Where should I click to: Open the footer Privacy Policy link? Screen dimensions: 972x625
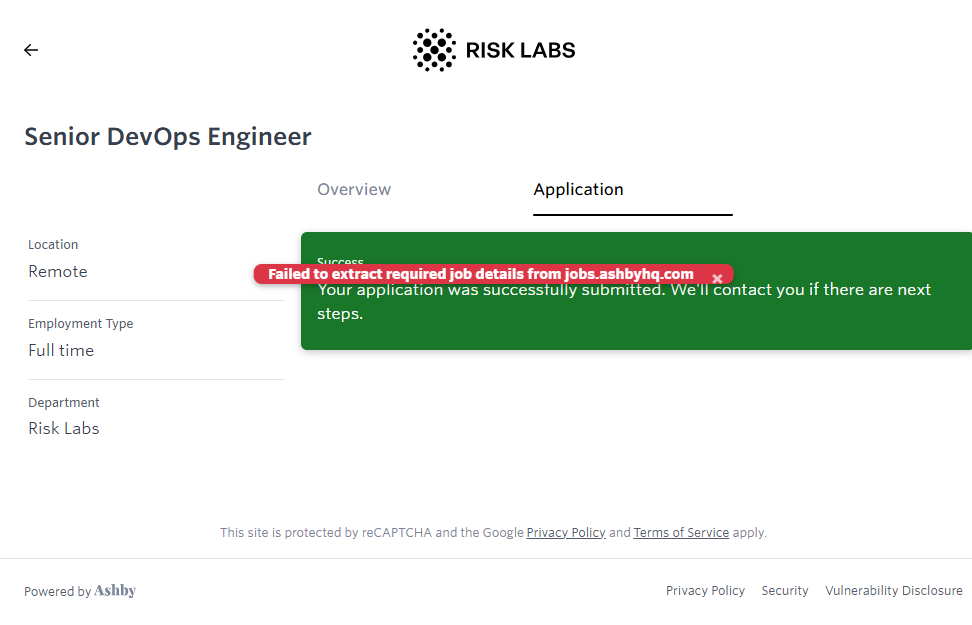705,591
